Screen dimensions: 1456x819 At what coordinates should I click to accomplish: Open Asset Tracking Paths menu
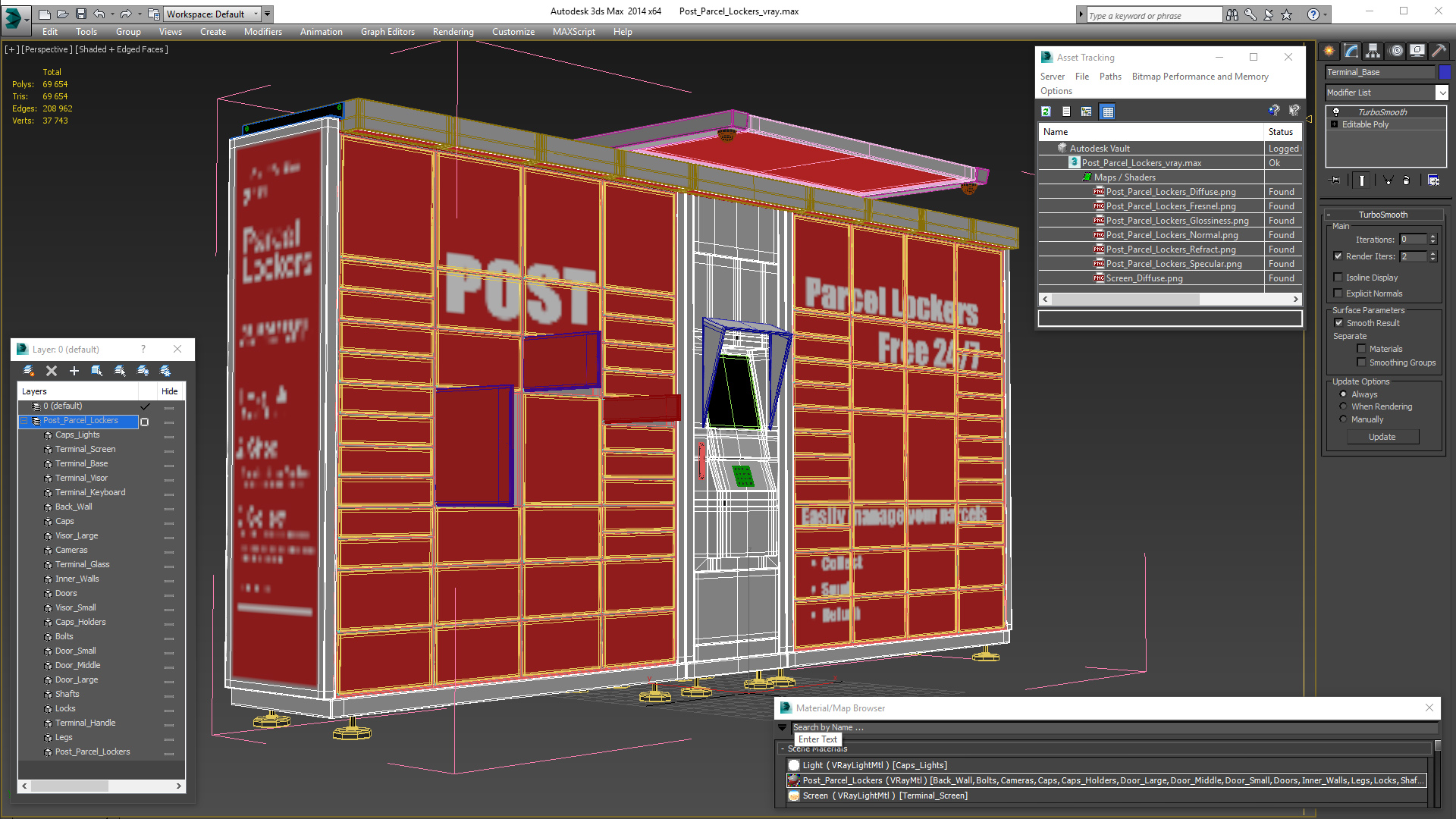click(x=1110, y=77)
